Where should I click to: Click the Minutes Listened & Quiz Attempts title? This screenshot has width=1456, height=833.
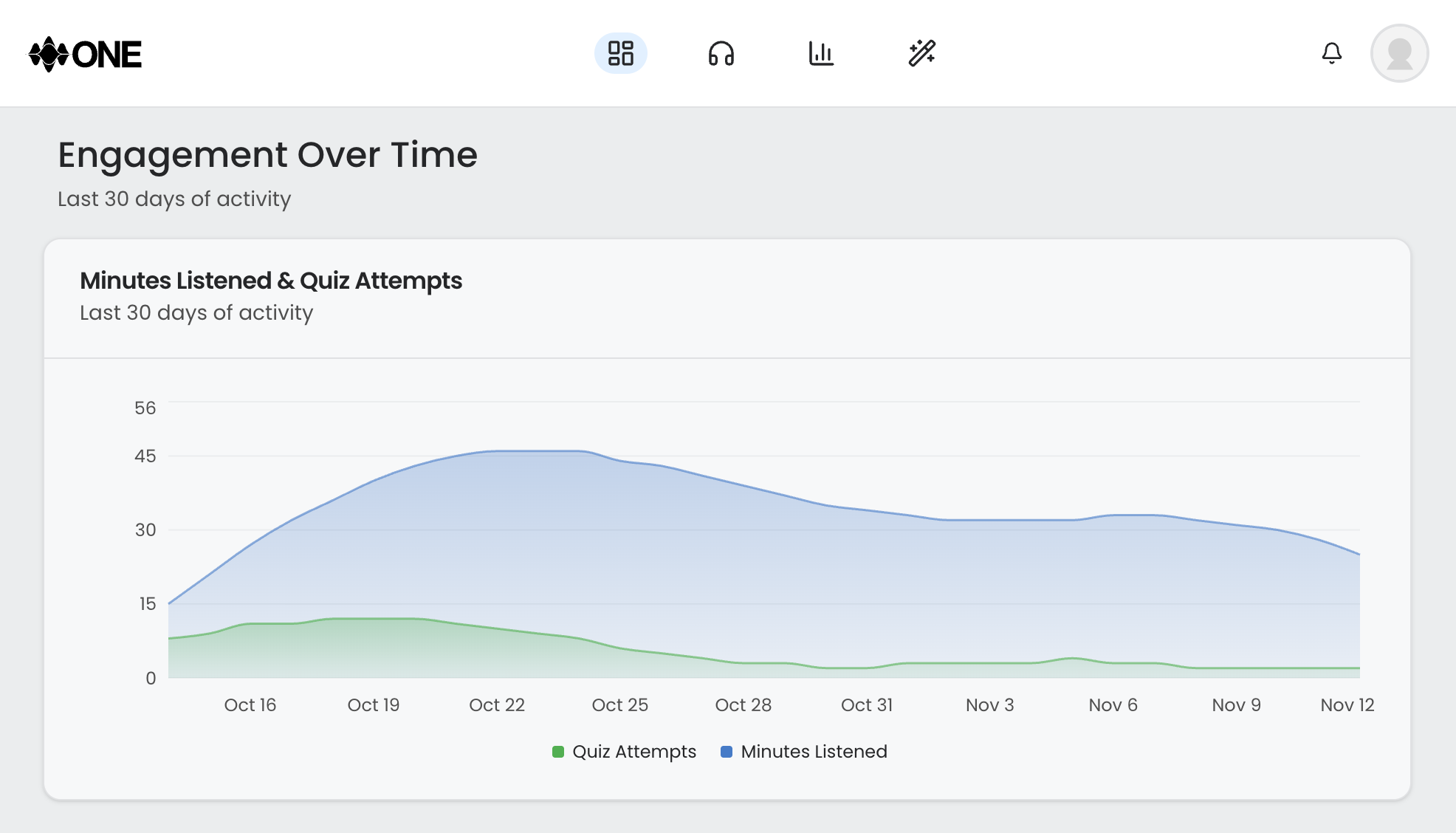tap(270, 281)
